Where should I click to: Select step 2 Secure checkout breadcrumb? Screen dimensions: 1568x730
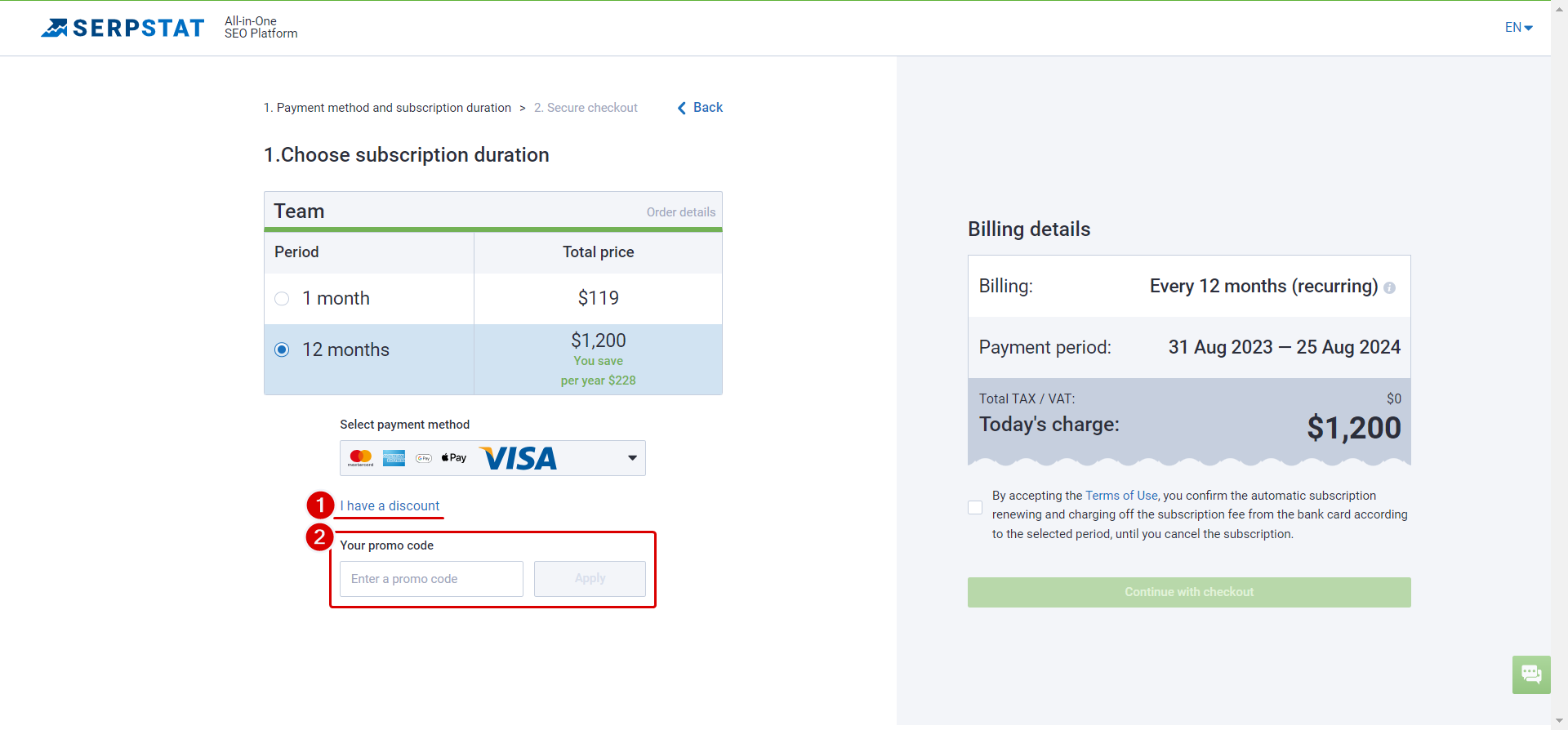point(586,108)
